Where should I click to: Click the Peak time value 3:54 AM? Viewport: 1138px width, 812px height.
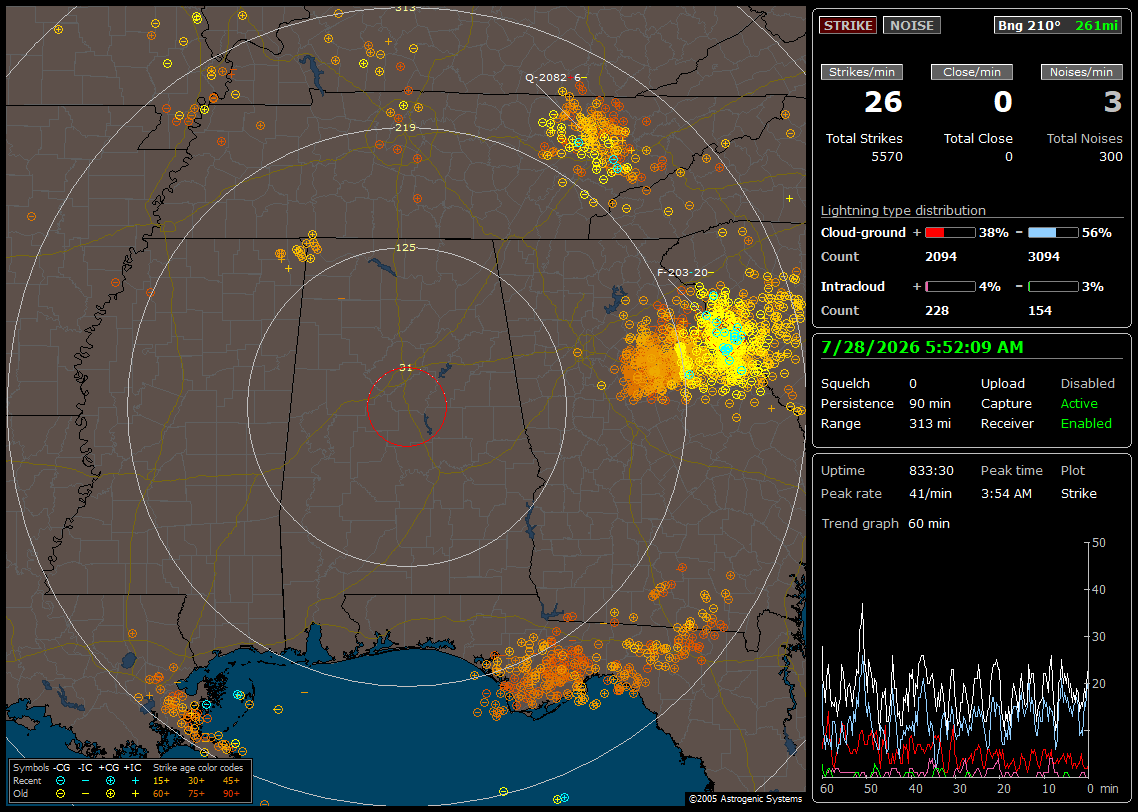(x=1006, y=493)
